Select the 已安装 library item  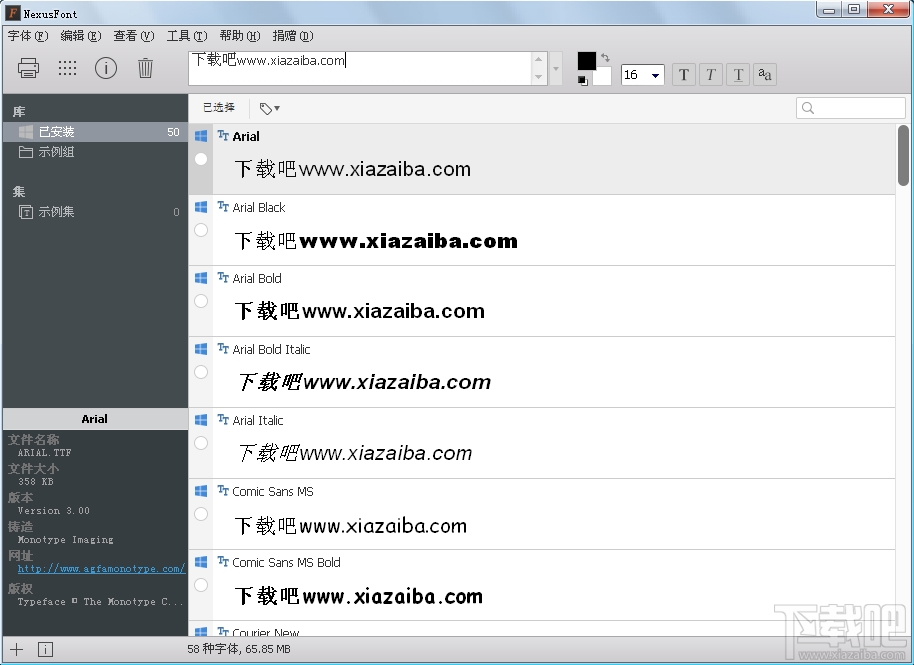click(96, 132)
